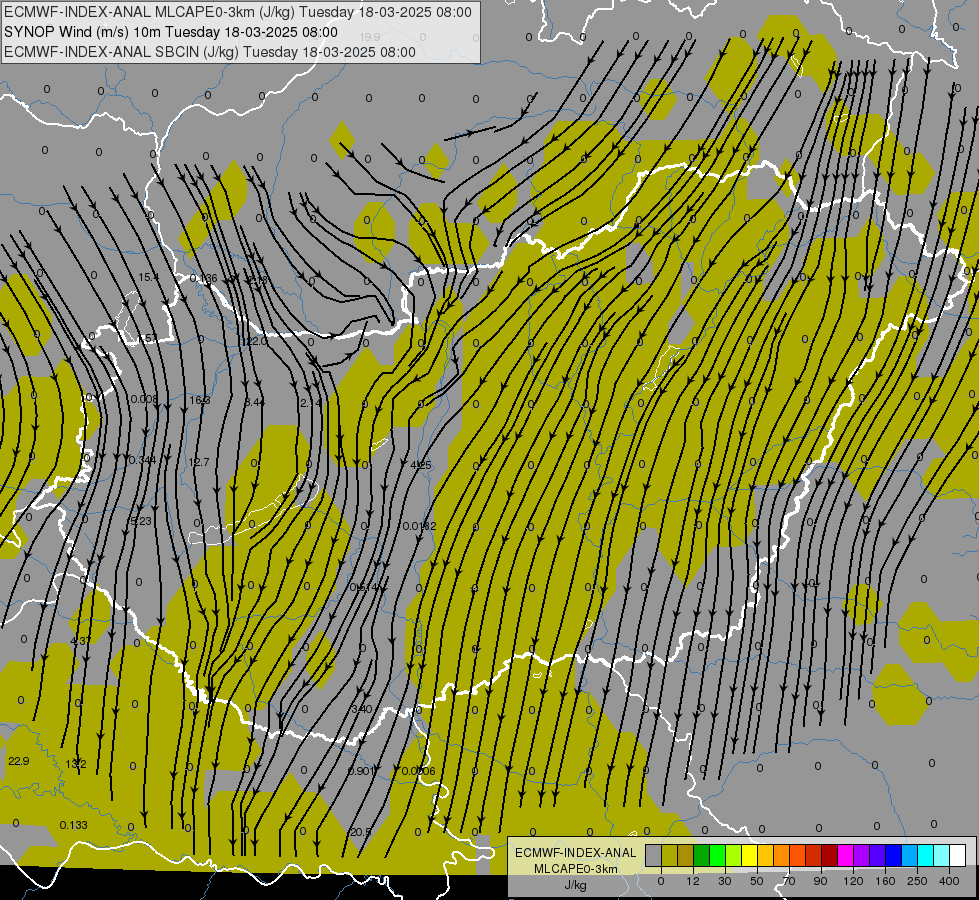Click the map value 4.25
The height and width of the screenshot is (900, 979).
coord(421,465)
